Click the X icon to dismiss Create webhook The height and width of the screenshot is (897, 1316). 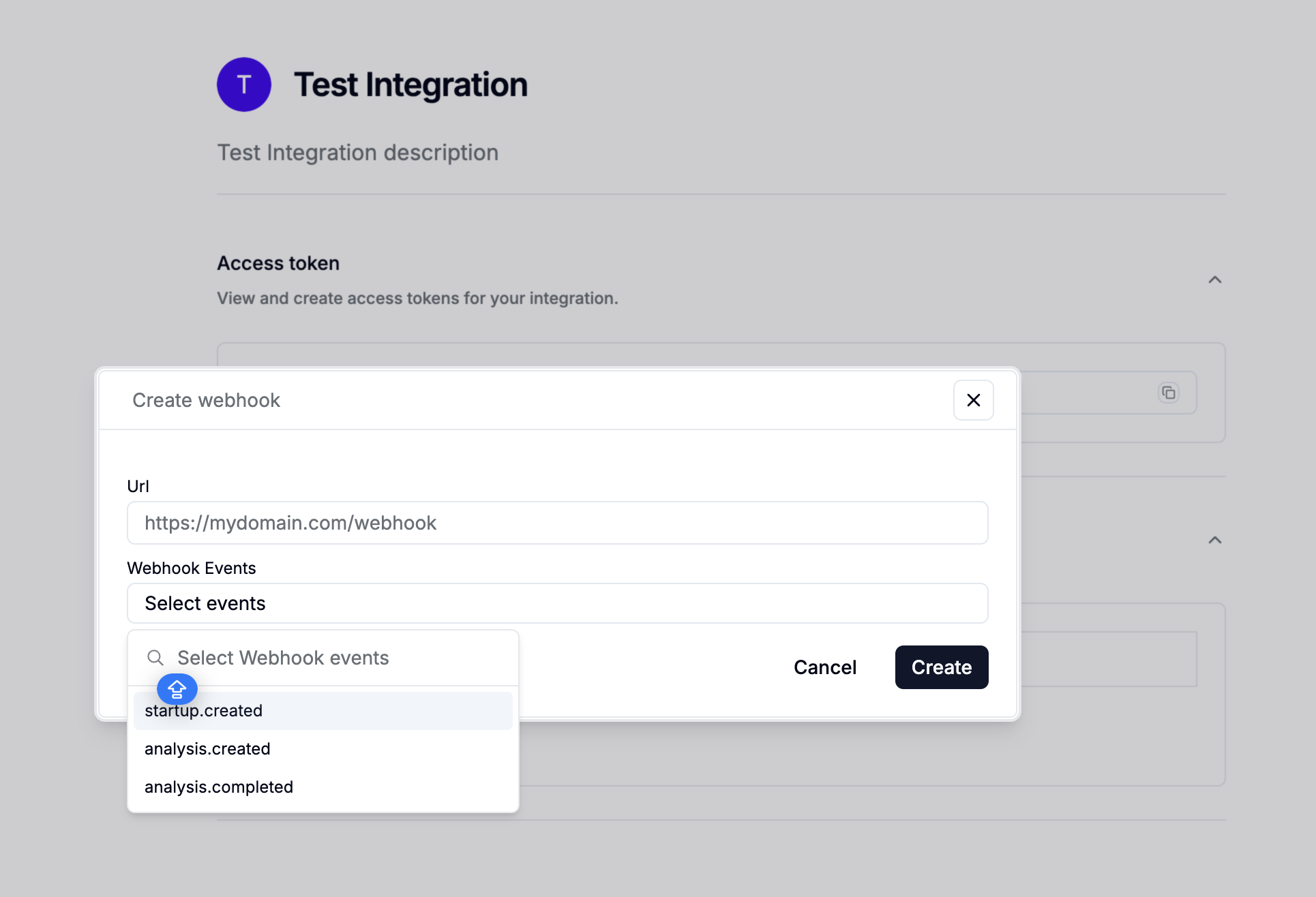coord(973,400)
